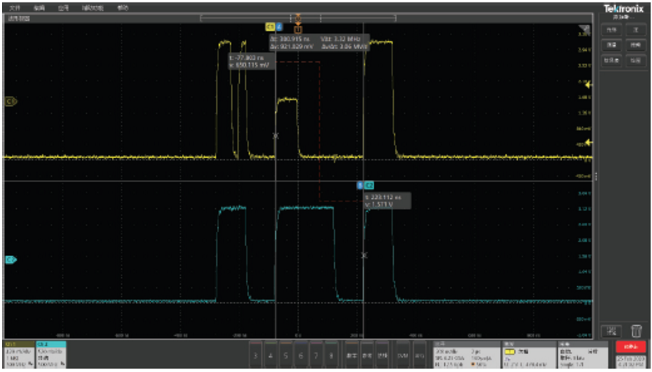Screen dimensions: 652x372
Task: Turn on channel 3
Action: (x=255, y=355)
